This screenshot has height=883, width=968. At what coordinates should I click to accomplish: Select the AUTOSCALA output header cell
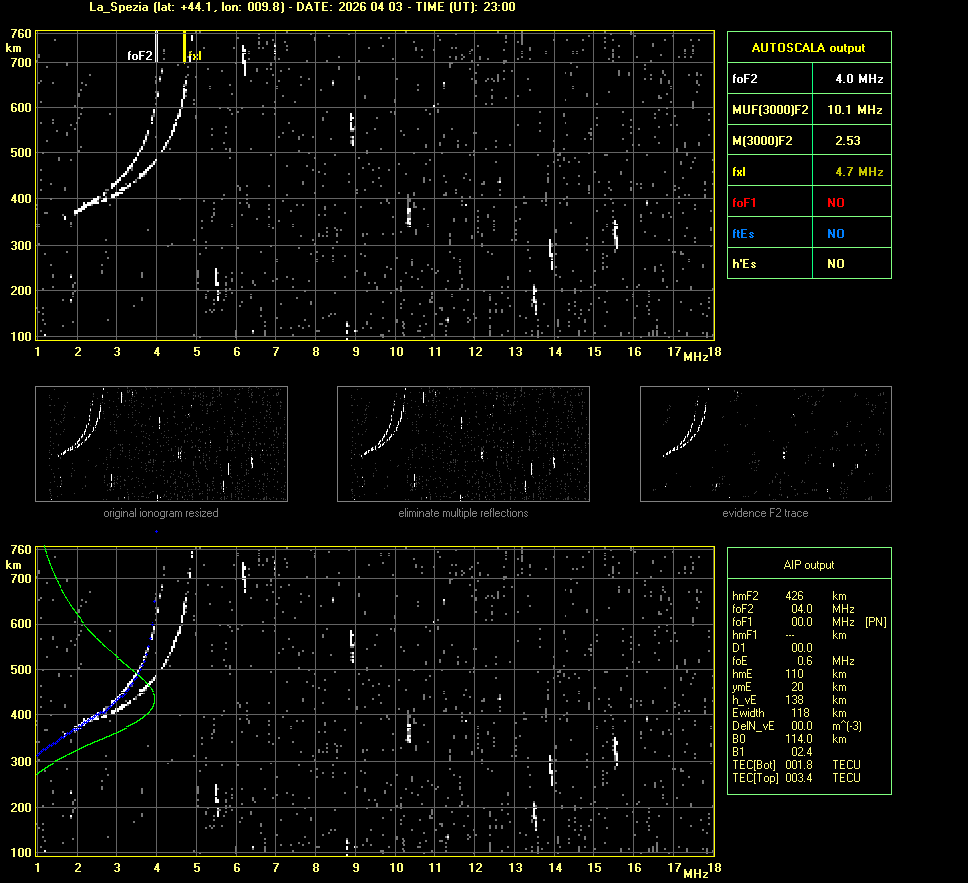808,47
